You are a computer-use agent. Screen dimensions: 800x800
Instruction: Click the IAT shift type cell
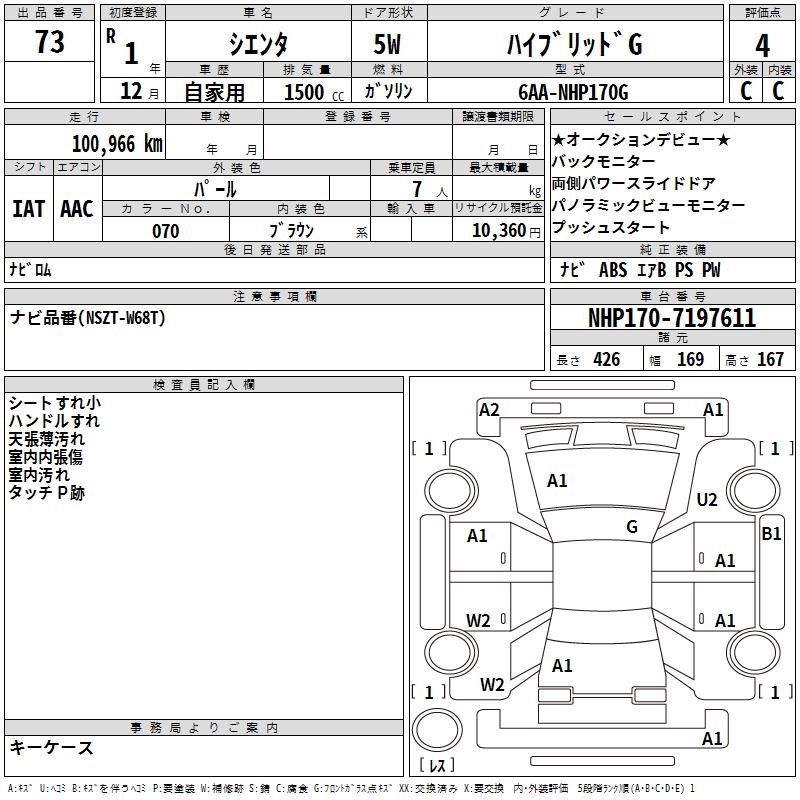(29, 208)
